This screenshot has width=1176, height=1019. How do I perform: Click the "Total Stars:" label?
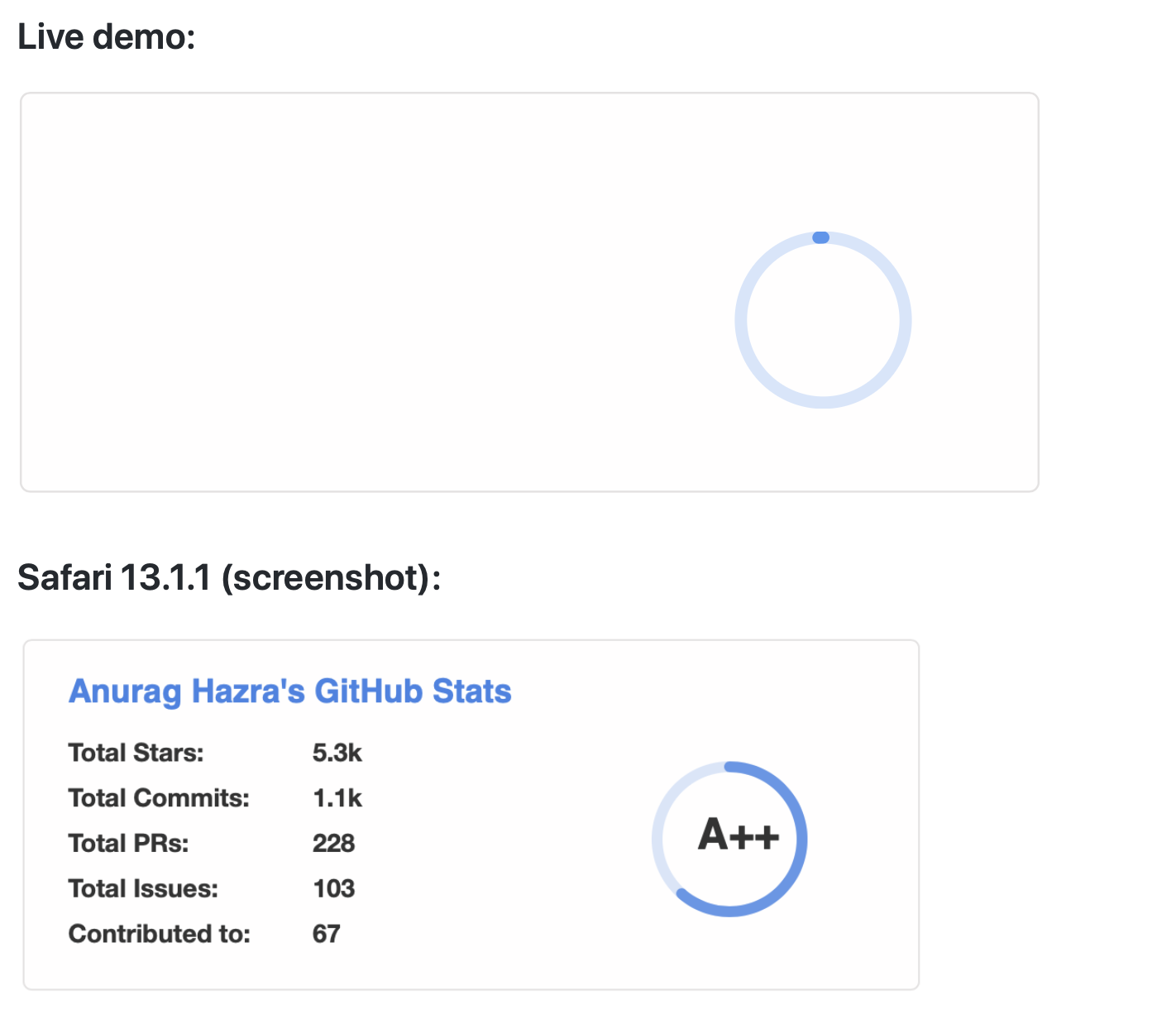pos(136,753)
